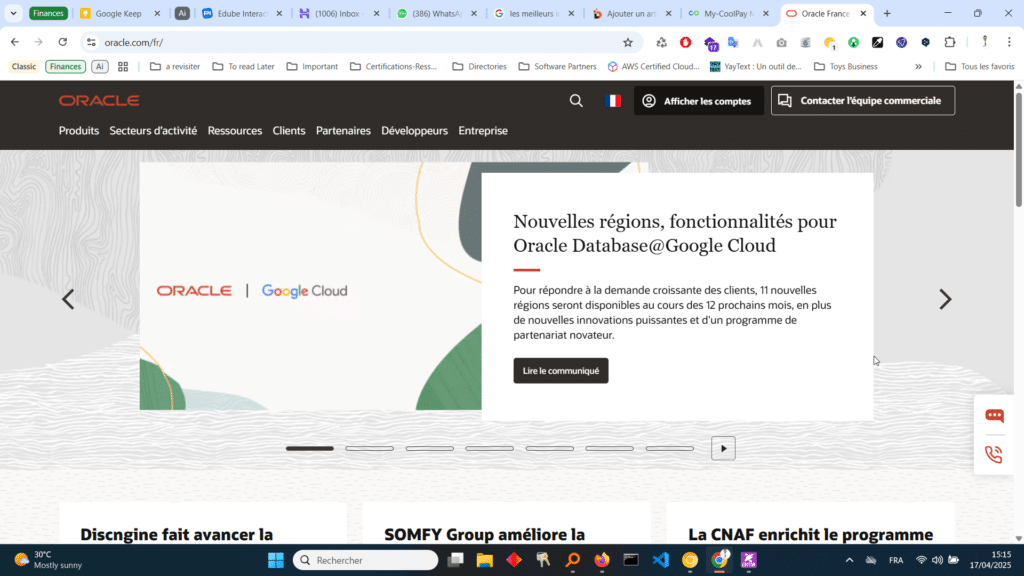Open the terminal from the taskbar
This screenshot has width=1024, height=576.
[631, 560]
